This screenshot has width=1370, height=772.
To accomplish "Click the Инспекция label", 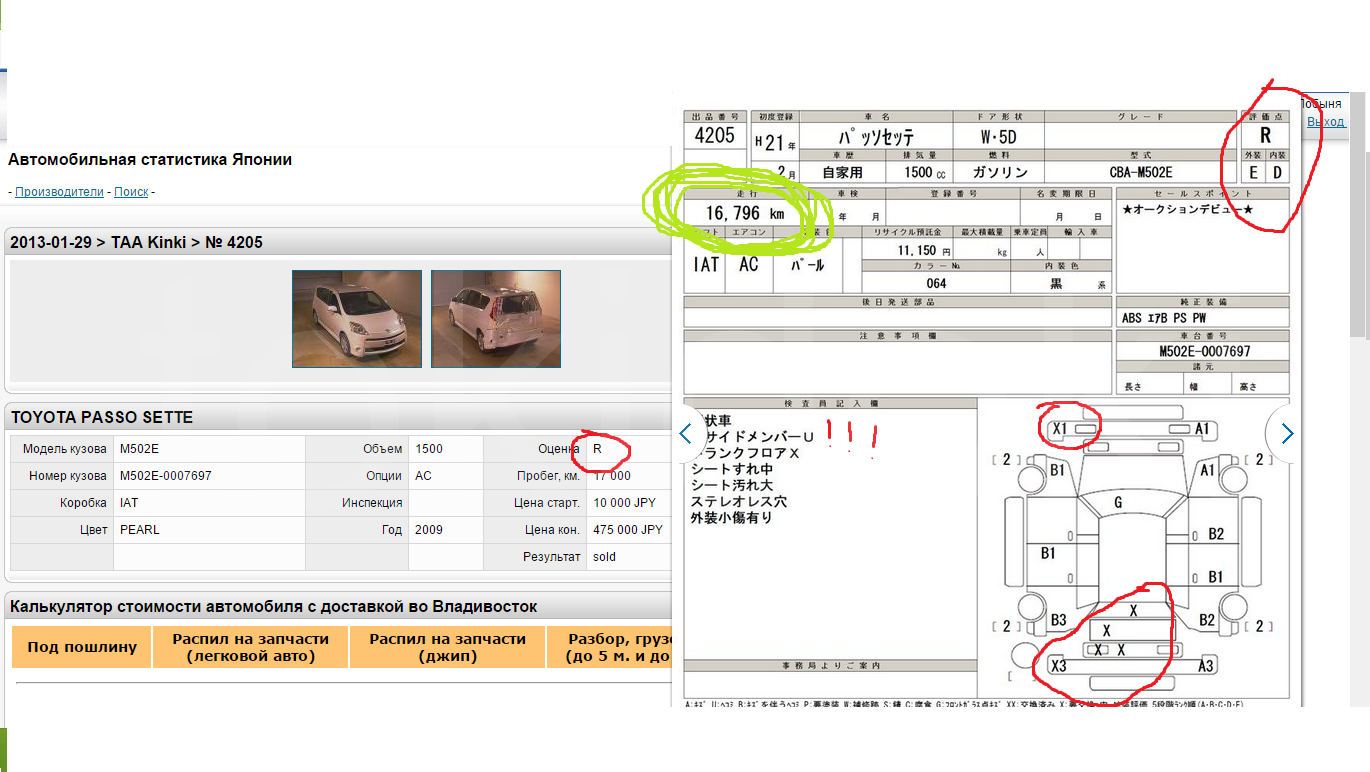I will [x=372, y=503].
